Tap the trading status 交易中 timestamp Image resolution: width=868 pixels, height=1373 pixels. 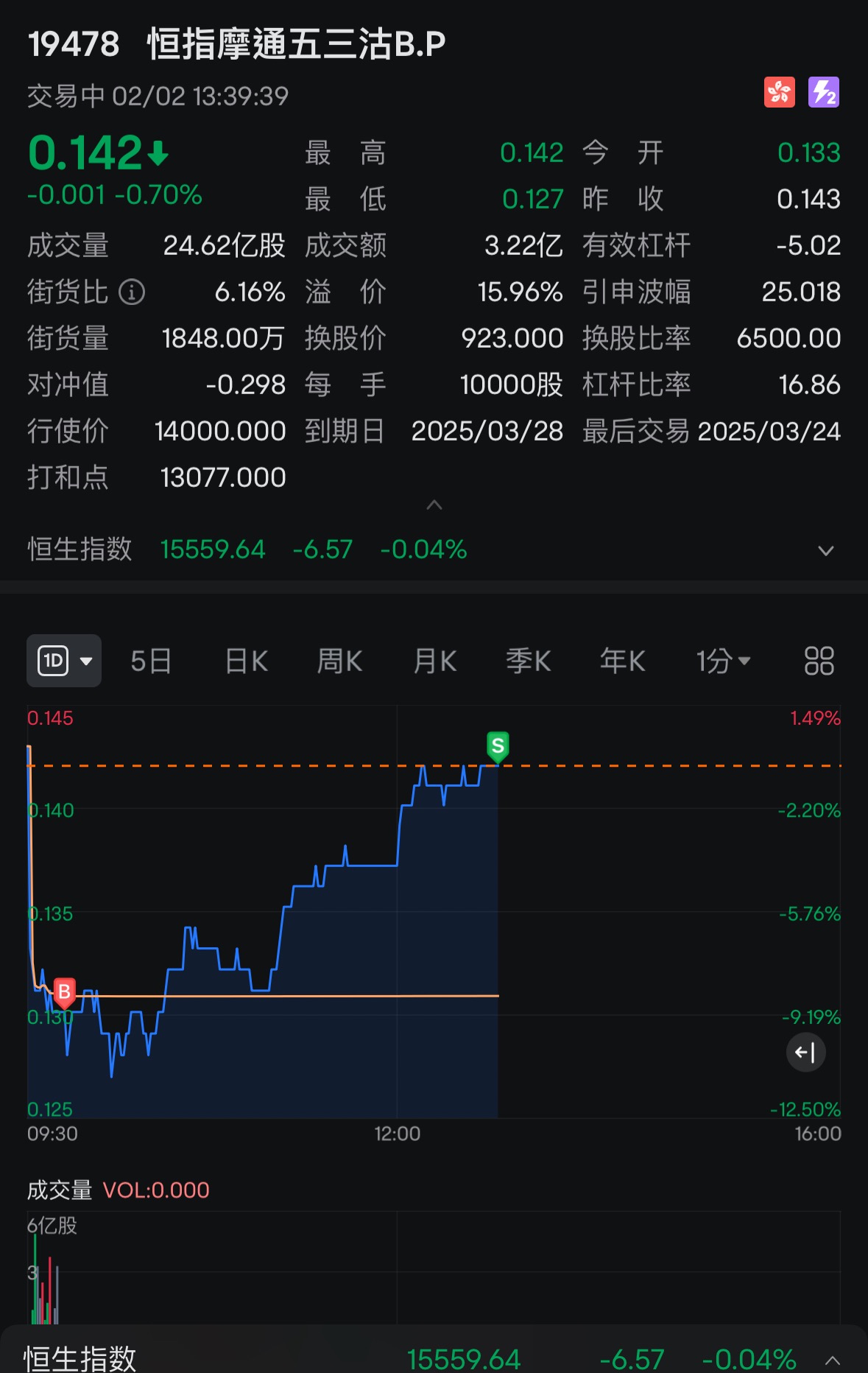[x=158, y=96]
